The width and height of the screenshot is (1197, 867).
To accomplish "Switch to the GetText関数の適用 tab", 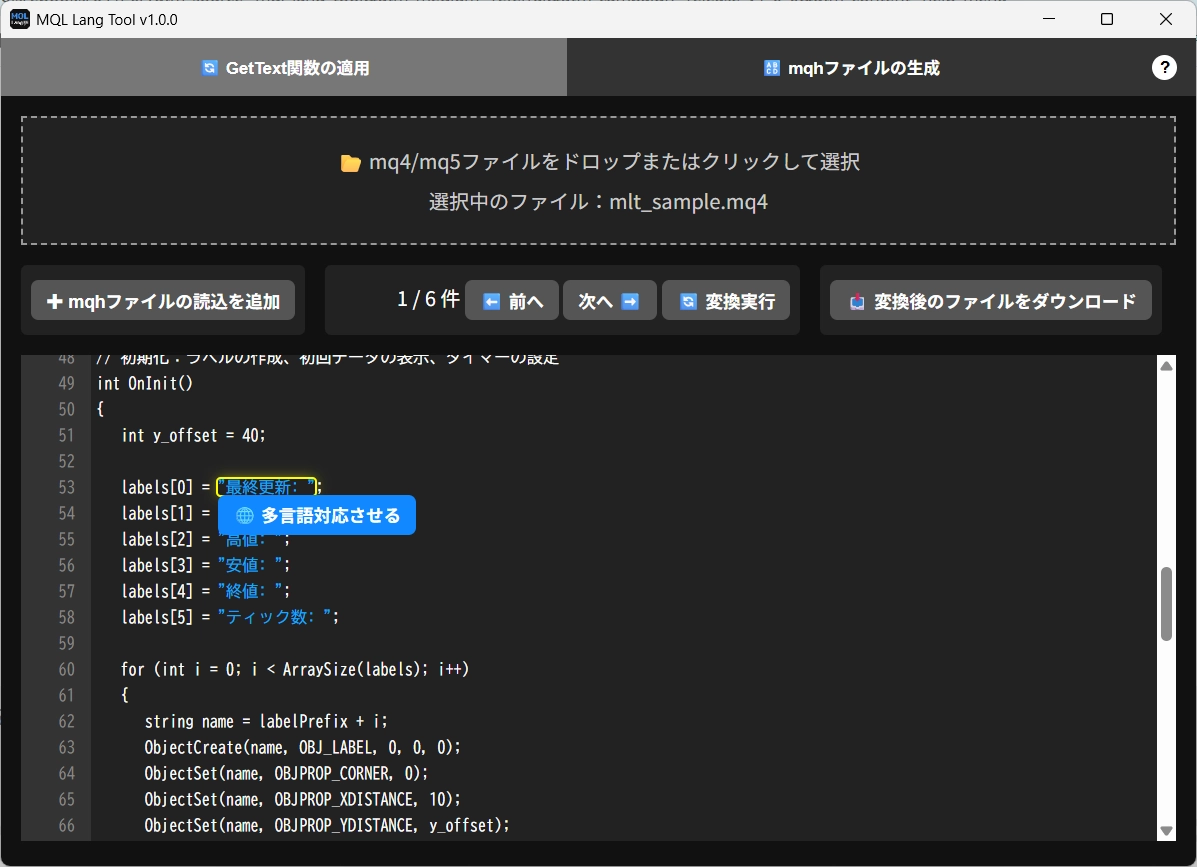I will point(284,68).
